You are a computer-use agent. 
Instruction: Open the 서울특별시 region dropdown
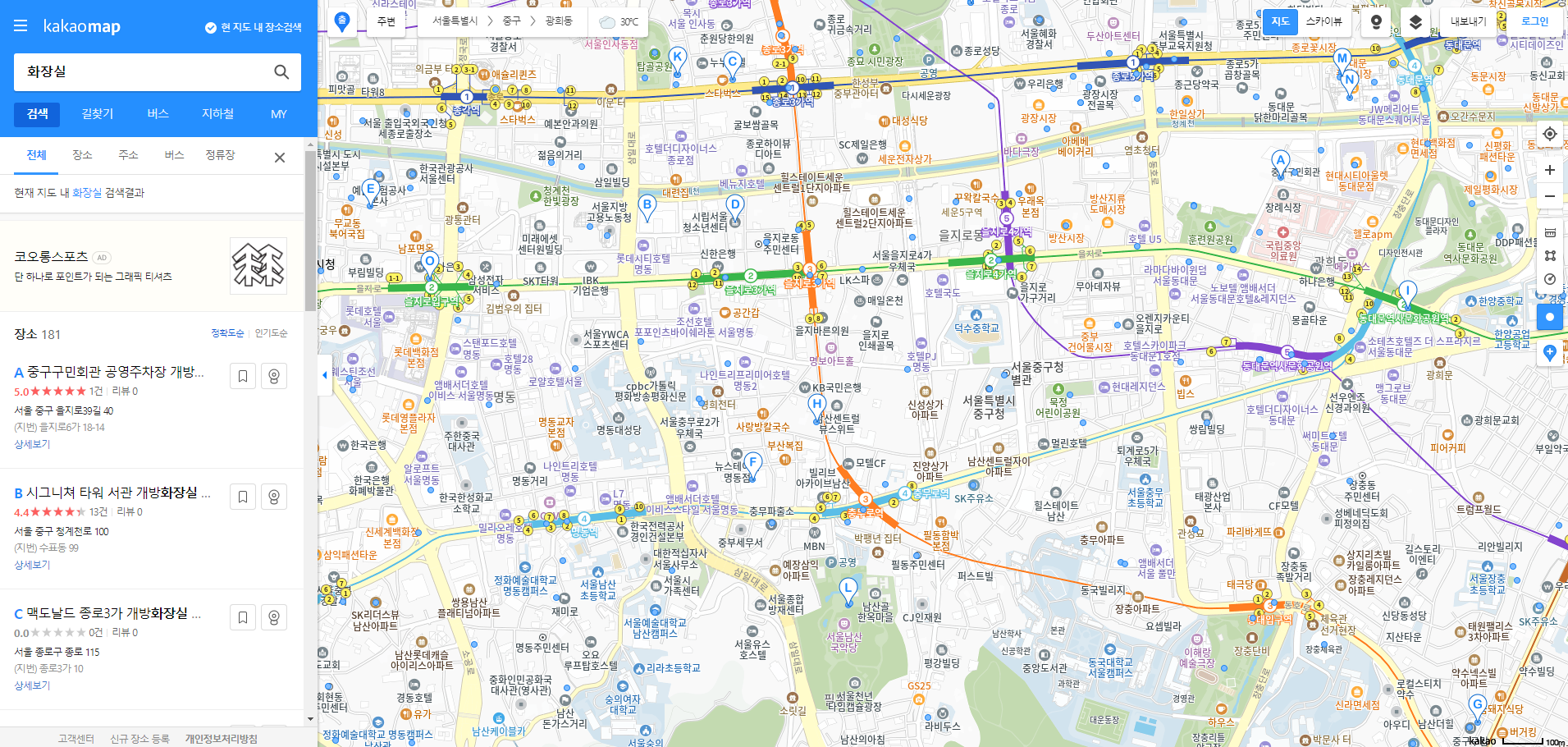coord(455,21)
